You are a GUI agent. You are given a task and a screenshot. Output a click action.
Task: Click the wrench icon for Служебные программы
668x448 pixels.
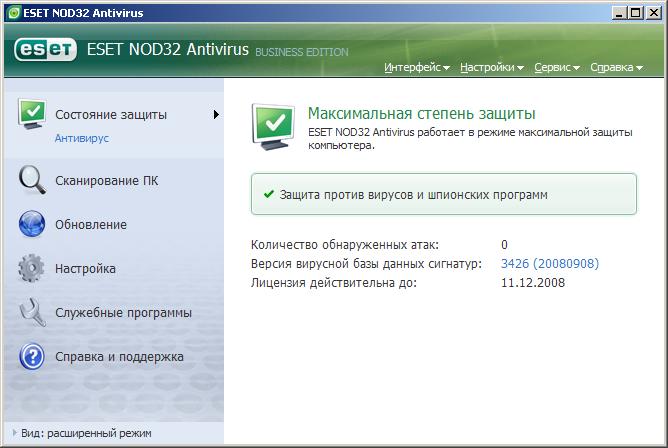(32, 312)
